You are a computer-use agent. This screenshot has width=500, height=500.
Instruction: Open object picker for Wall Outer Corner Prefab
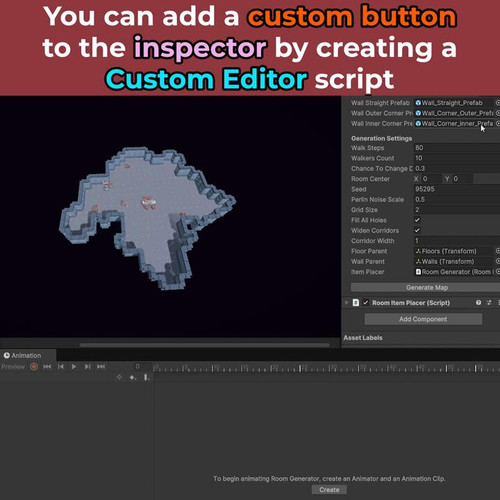point(497,113)
